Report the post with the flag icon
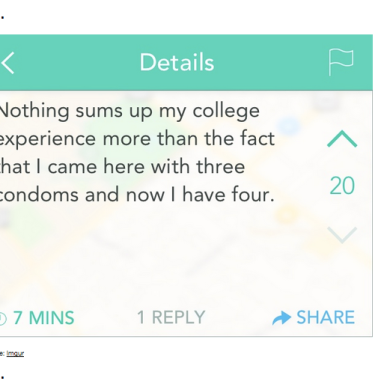Screen dimensions: 384x384 point(341,62)
